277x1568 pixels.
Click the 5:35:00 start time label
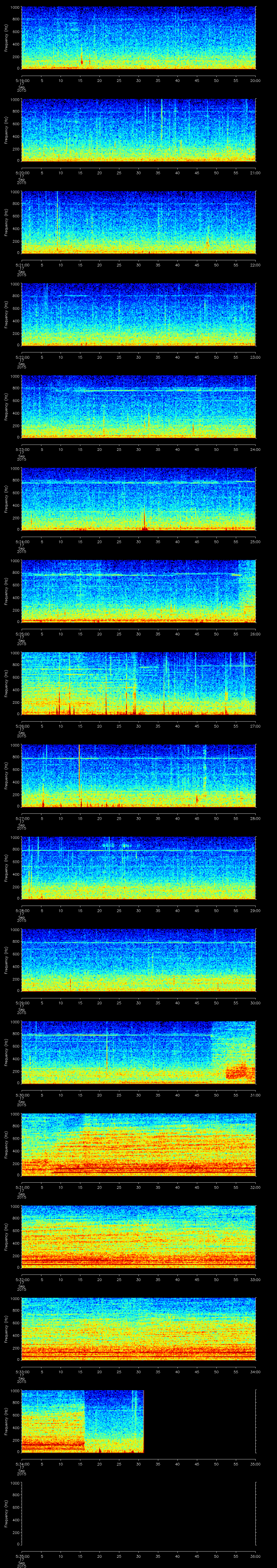22,1556
